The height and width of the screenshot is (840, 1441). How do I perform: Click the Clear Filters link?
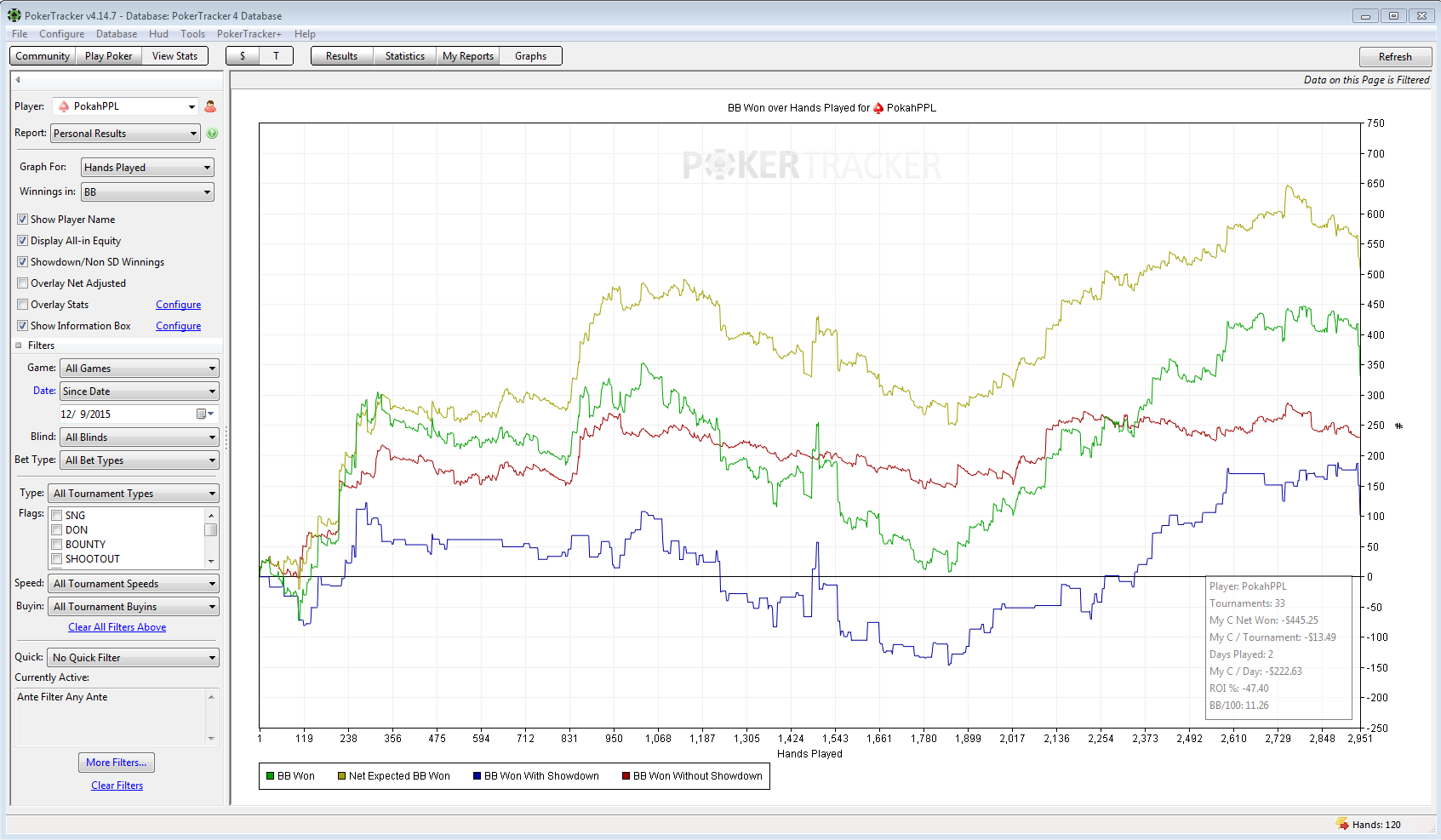coord(117,786)
